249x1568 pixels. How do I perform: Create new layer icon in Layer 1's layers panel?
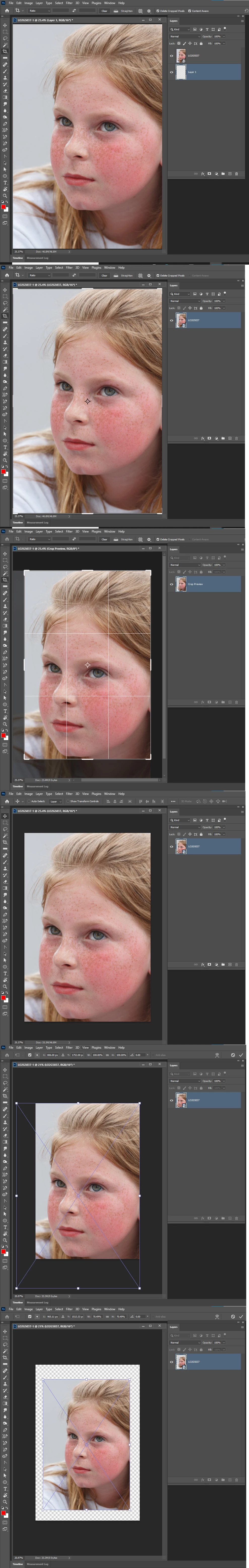[230, 174]
